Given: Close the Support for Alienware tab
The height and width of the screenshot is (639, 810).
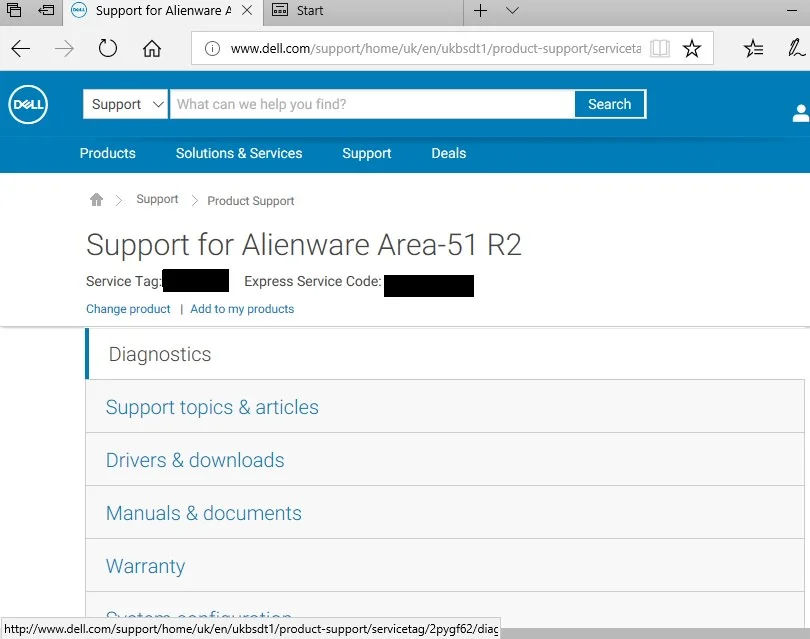Looking at the screenshot, I should [247, 10].
